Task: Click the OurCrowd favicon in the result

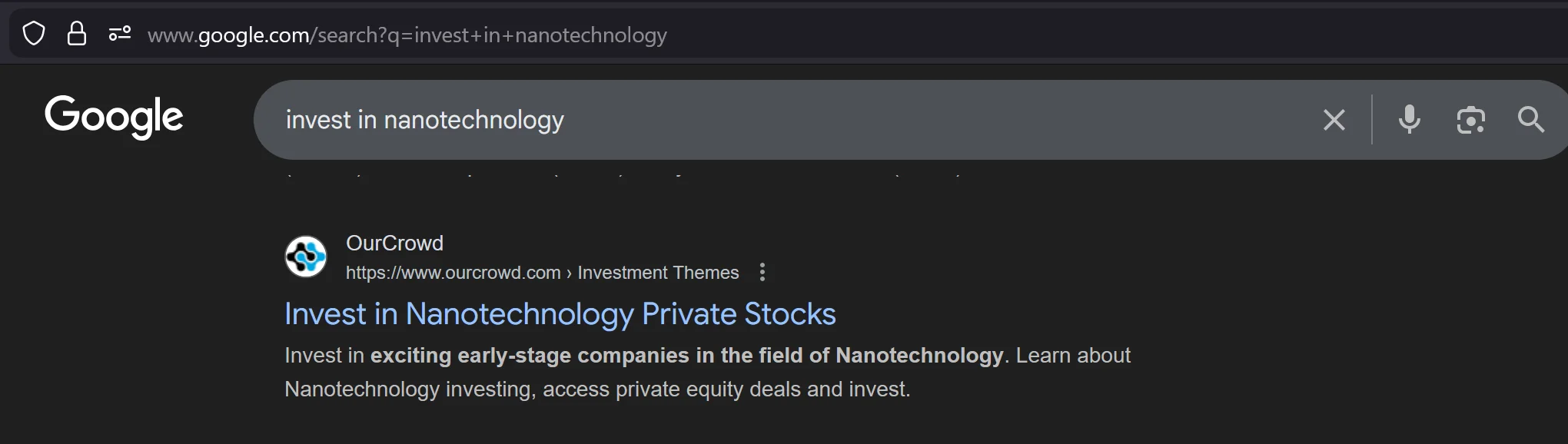Action: (x=307, y=257)
